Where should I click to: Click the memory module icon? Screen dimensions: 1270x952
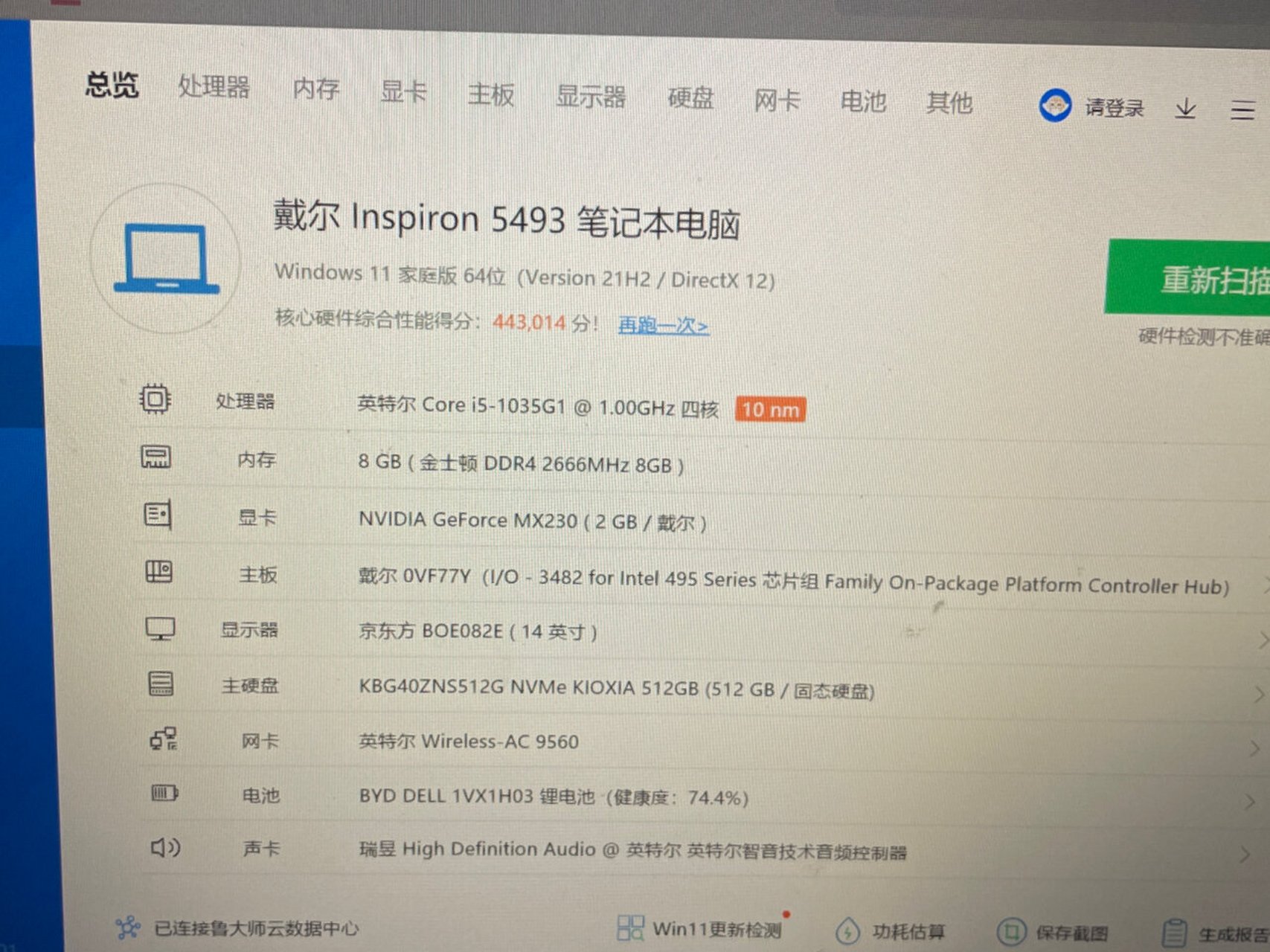155,457
